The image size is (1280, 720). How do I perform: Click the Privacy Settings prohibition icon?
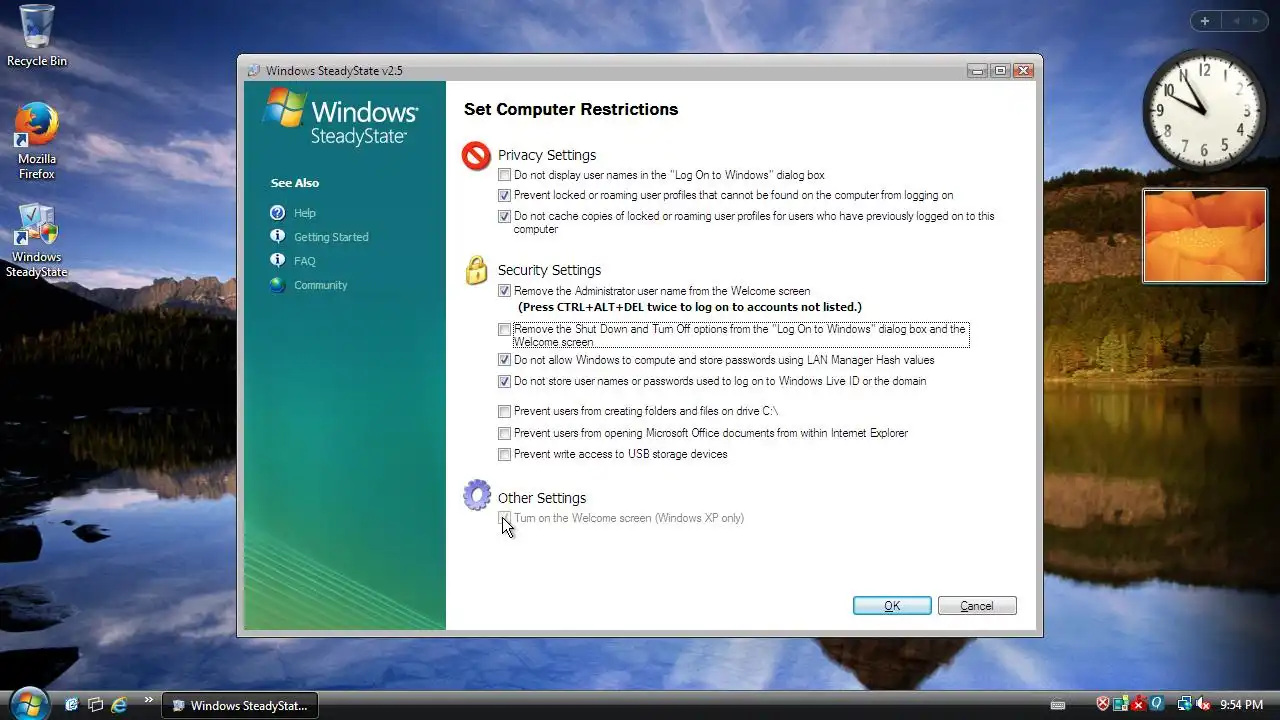pos(476,155)
